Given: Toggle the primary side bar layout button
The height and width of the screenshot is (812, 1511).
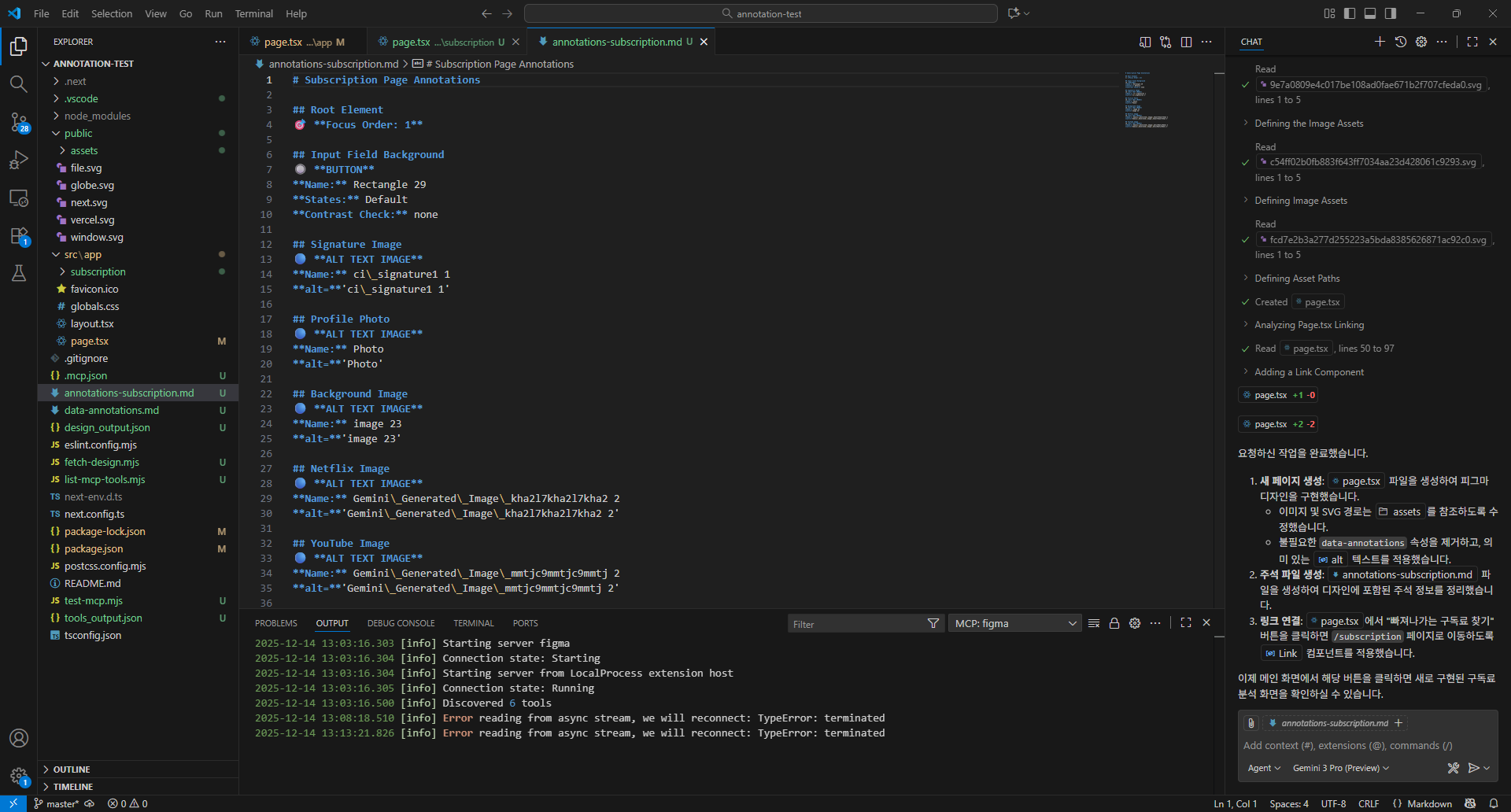Looking at the screenshot, I should [x=1350, y=13].
